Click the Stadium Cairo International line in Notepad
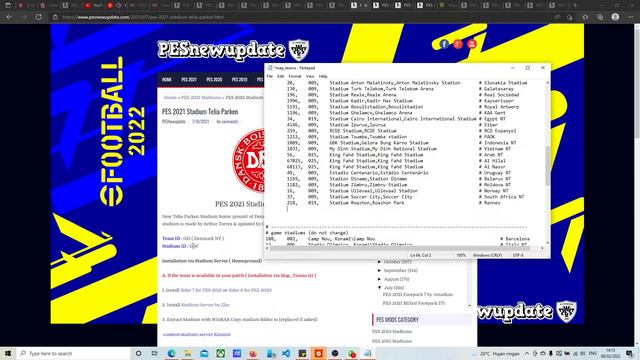Image resolution: width=640 pixels, height=360 pixels. coord(396,119)
